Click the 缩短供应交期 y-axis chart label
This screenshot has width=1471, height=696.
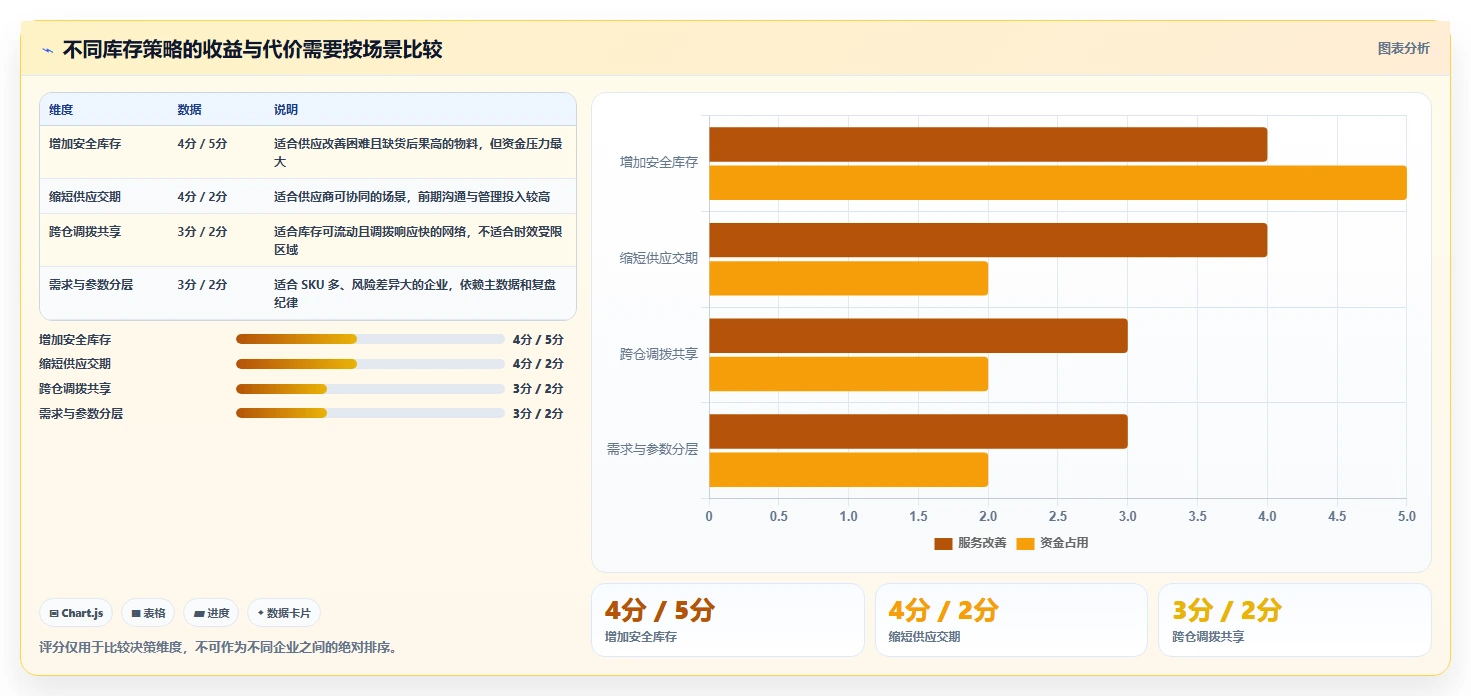tap(659, 258)
